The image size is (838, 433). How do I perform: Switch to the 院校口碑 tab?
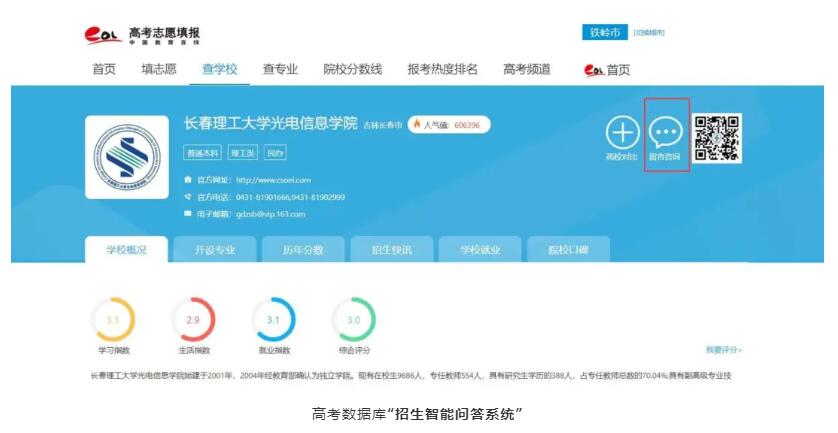568,250
